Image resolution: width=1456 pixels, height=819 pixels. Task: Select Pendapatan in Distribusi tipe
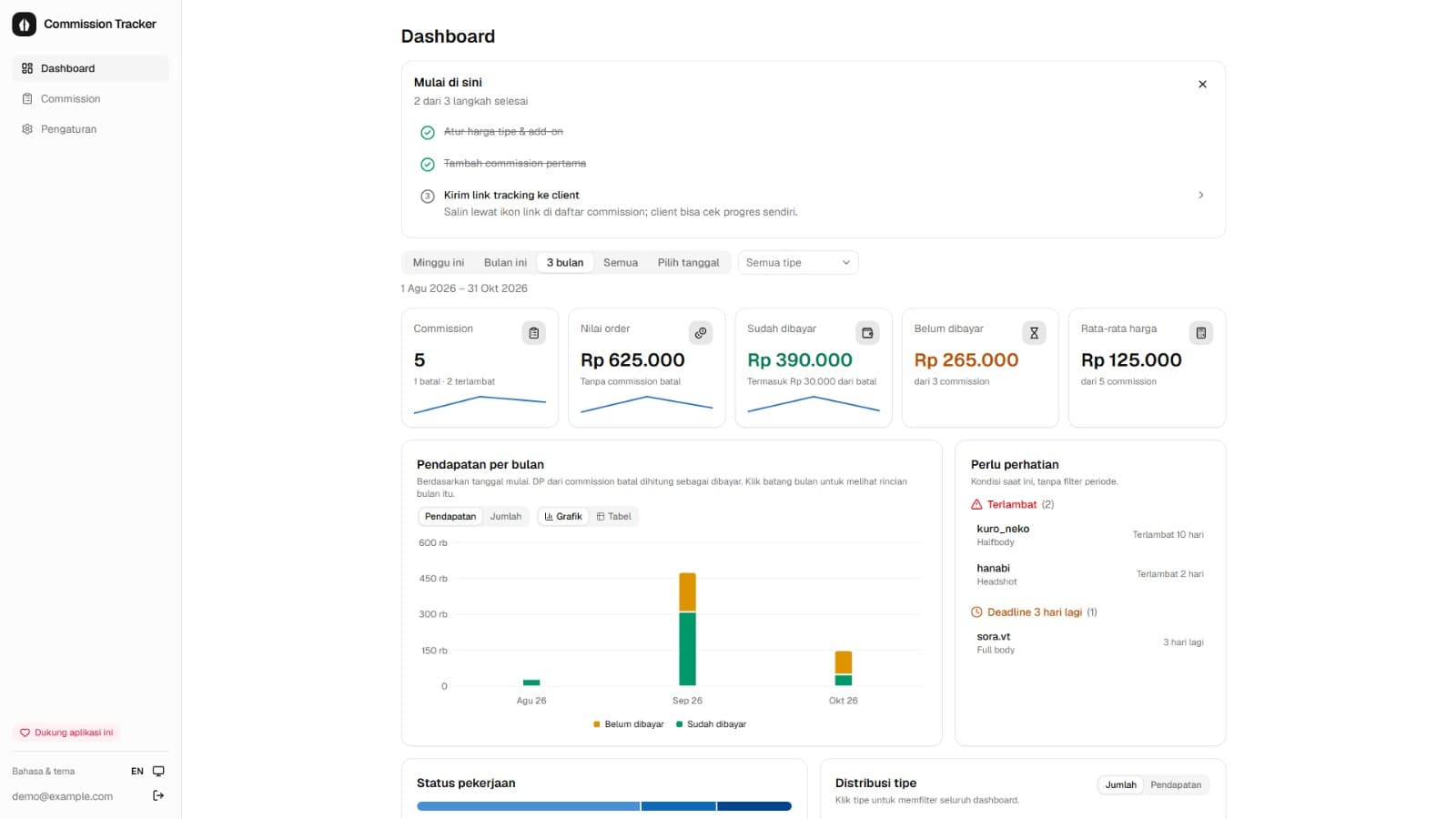click(1176, 784)
